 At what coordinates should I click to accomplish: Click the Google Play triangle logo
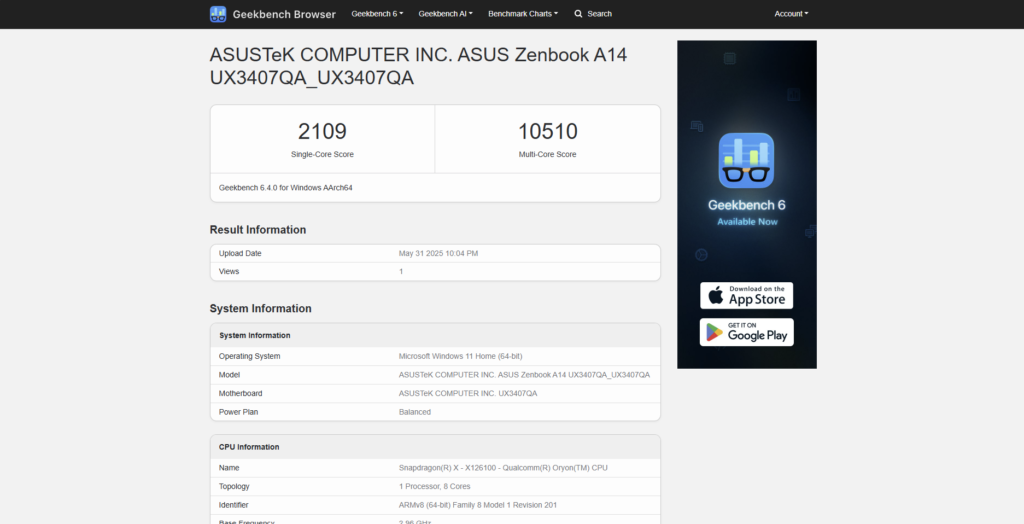point(715,332)
